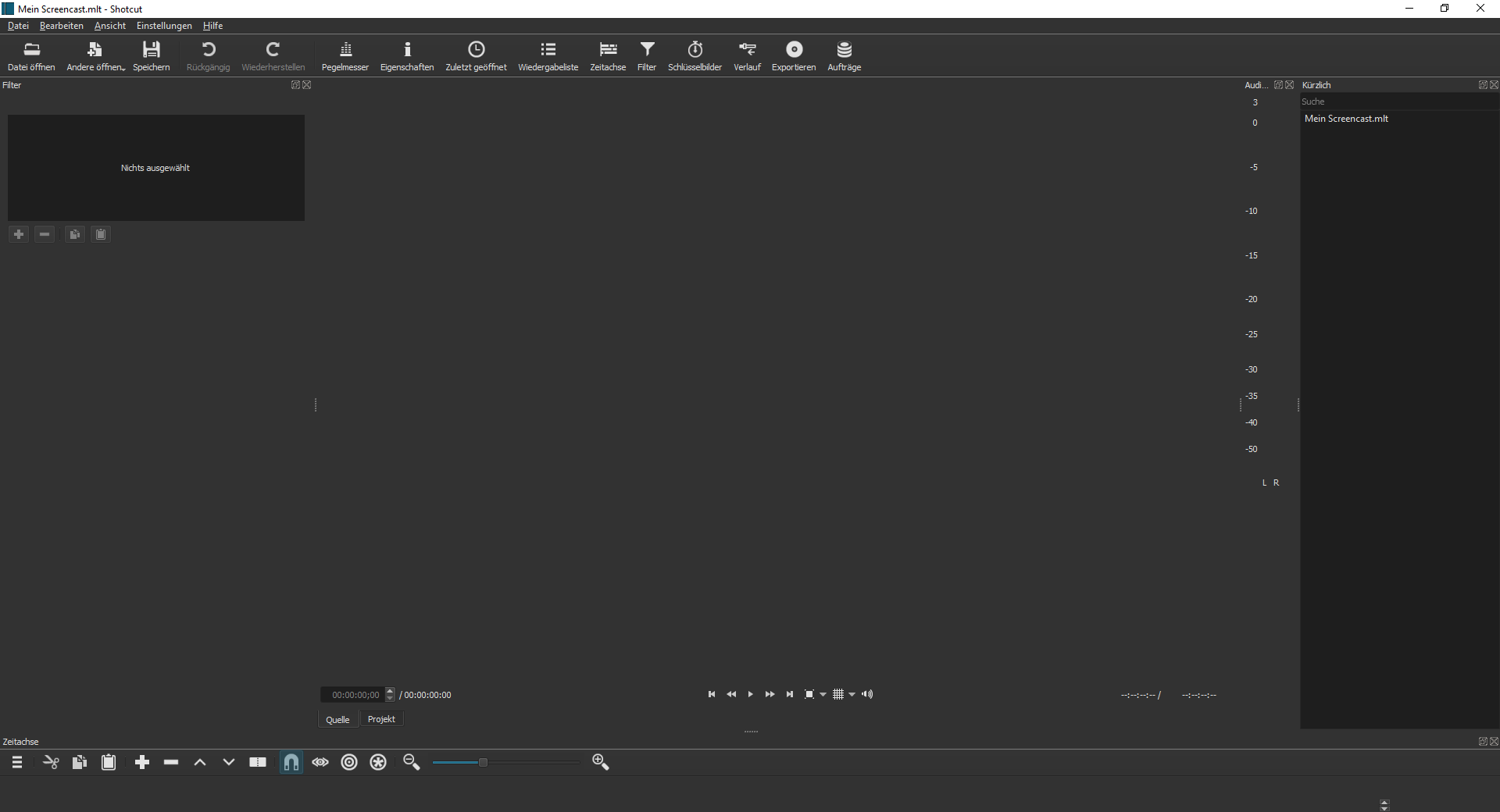
Task: Open the Hilfe menu
Action: pos(212,26)
